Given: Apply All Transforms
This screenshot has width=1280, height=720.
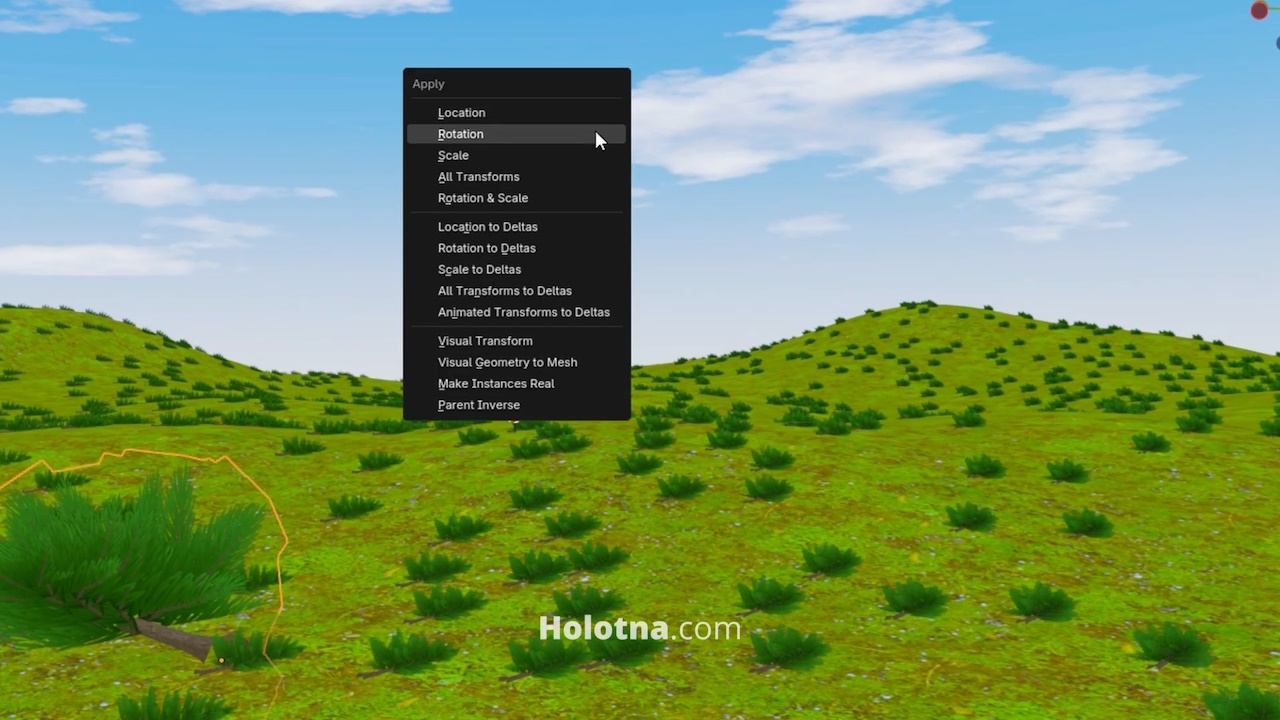Looking at the screenshot, I should [x=516, y=177].
